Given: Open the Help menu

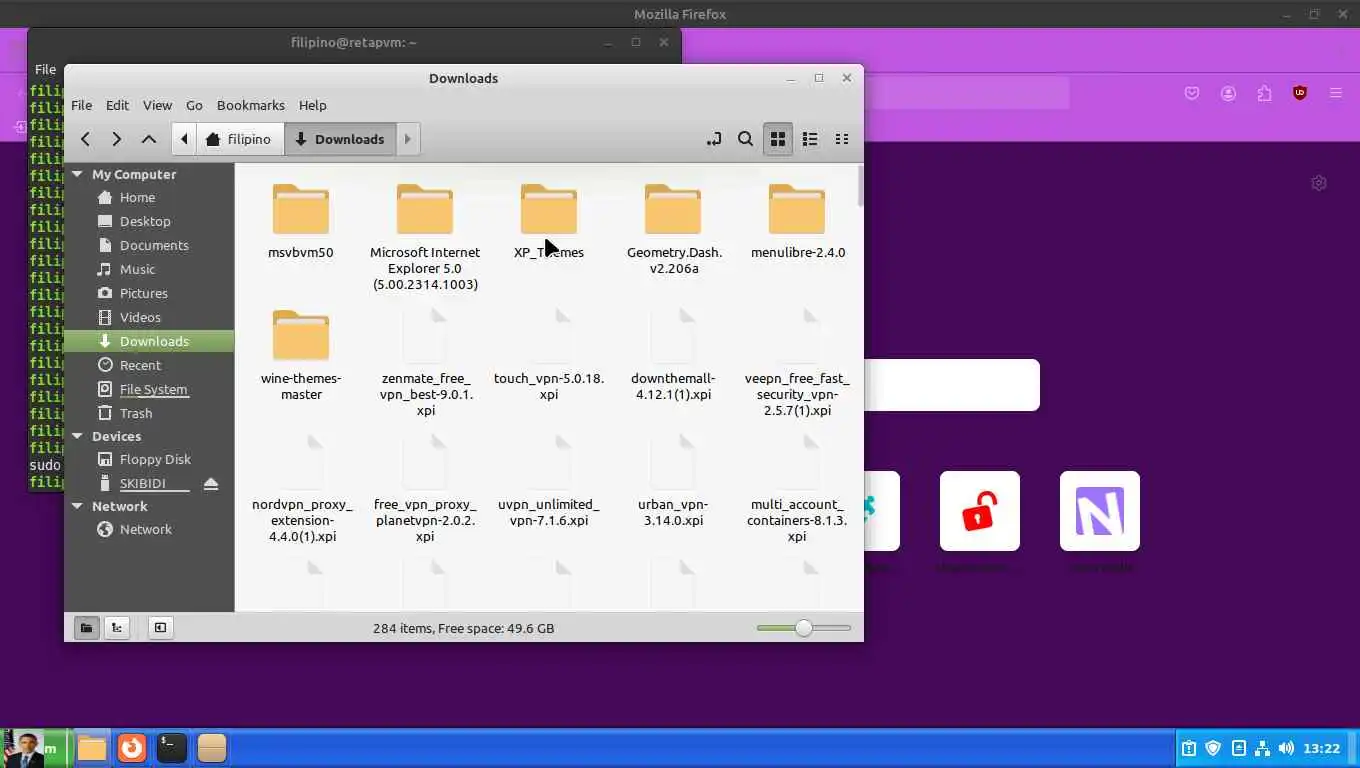Looking at the screenshot, I should 312,105.
